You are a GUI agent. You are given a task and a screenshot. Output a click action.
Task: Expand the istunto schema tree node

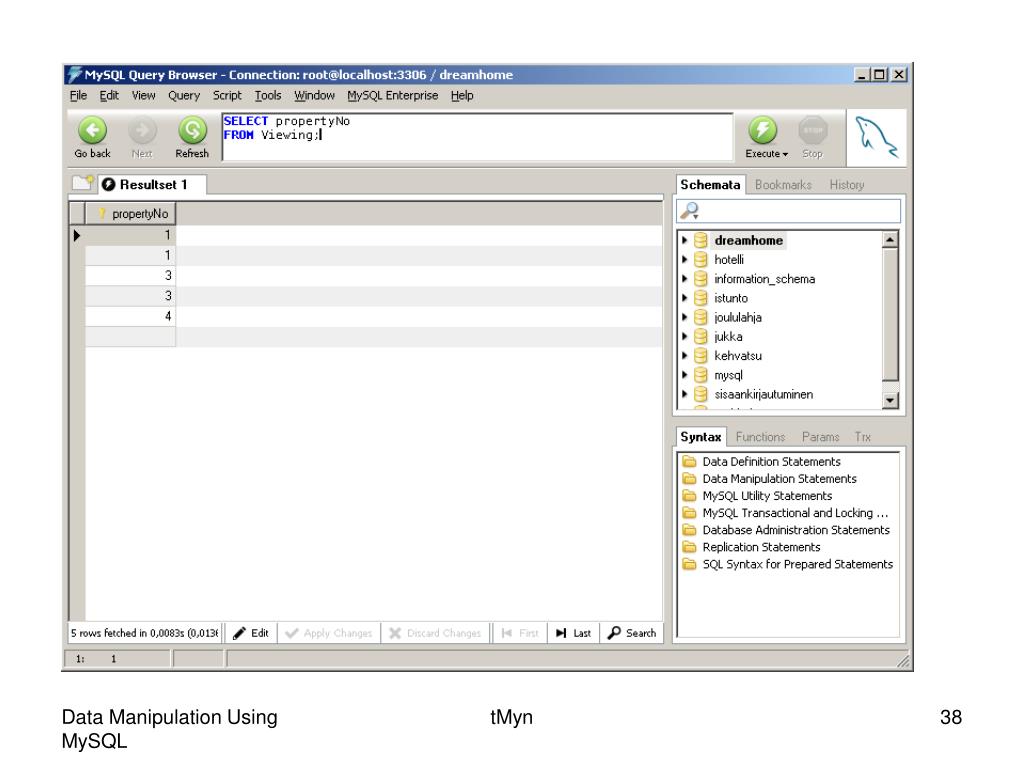pyautogui.click(x=684, y=298)
